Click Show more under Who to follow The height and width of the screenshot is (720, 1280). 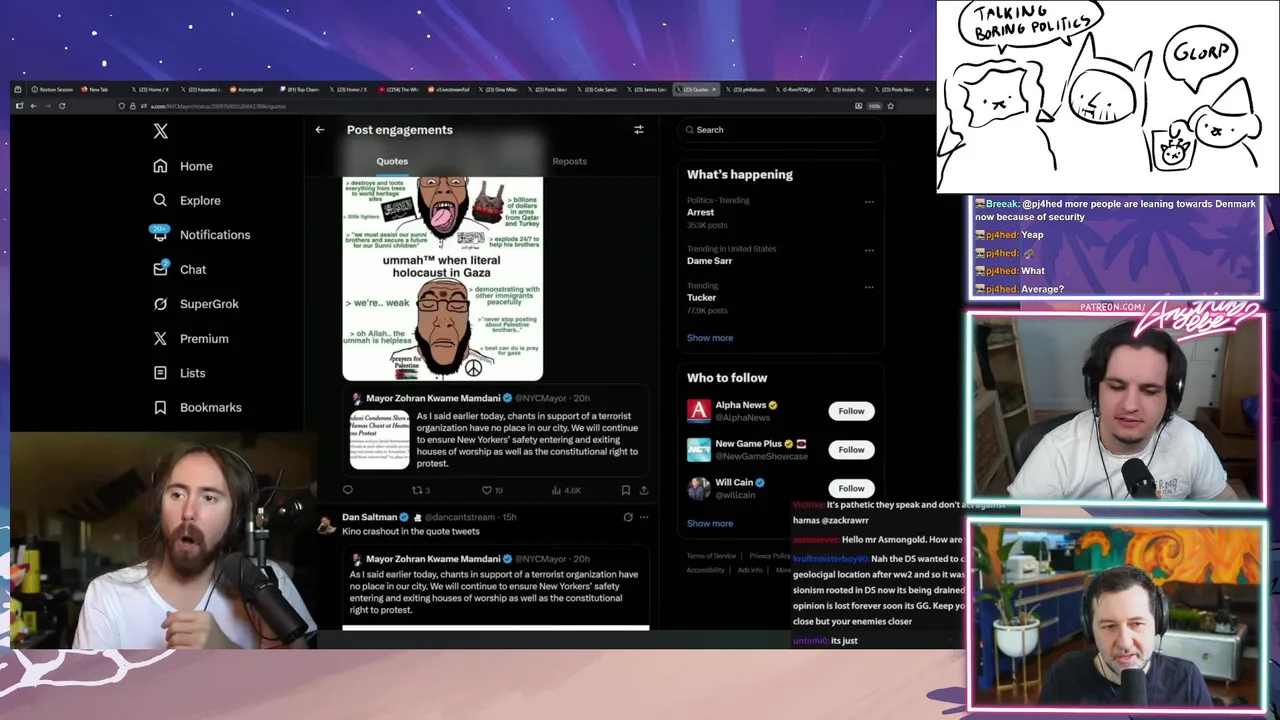(710, 523)
